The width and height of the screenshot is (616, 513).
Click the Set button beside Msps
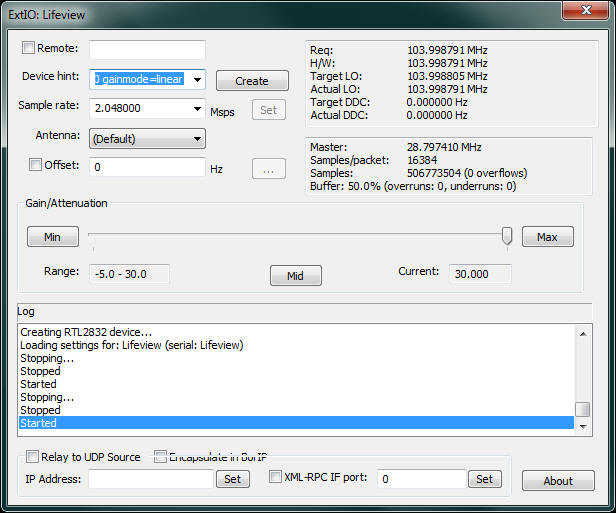pos(269,110)
